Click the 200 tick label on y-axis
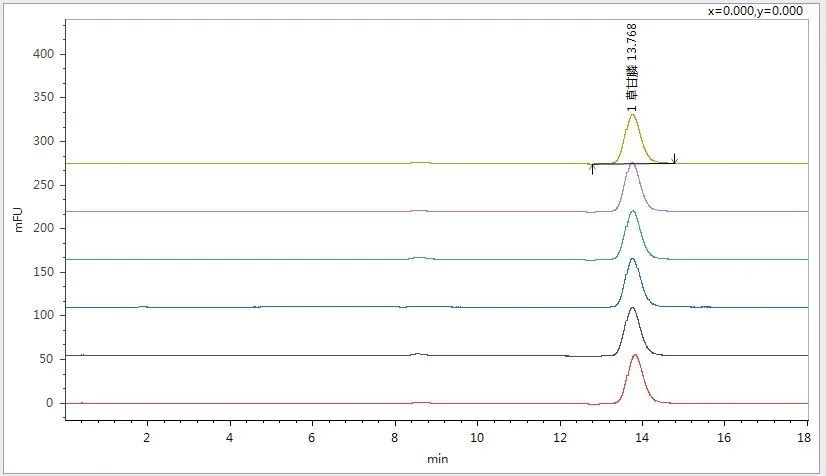This screenshot has width=826, height=476. coord(44,228)
